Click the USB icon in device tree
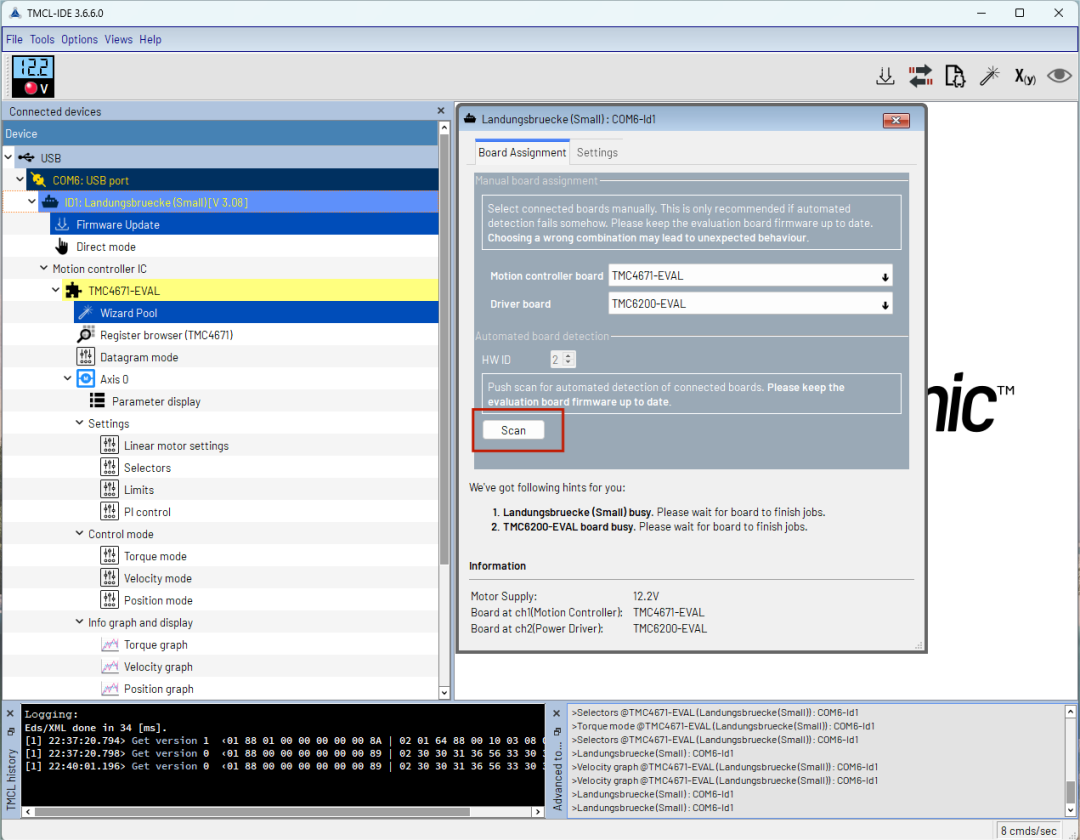This screenshot has width=1080, height=840. [x=26, y=158]
